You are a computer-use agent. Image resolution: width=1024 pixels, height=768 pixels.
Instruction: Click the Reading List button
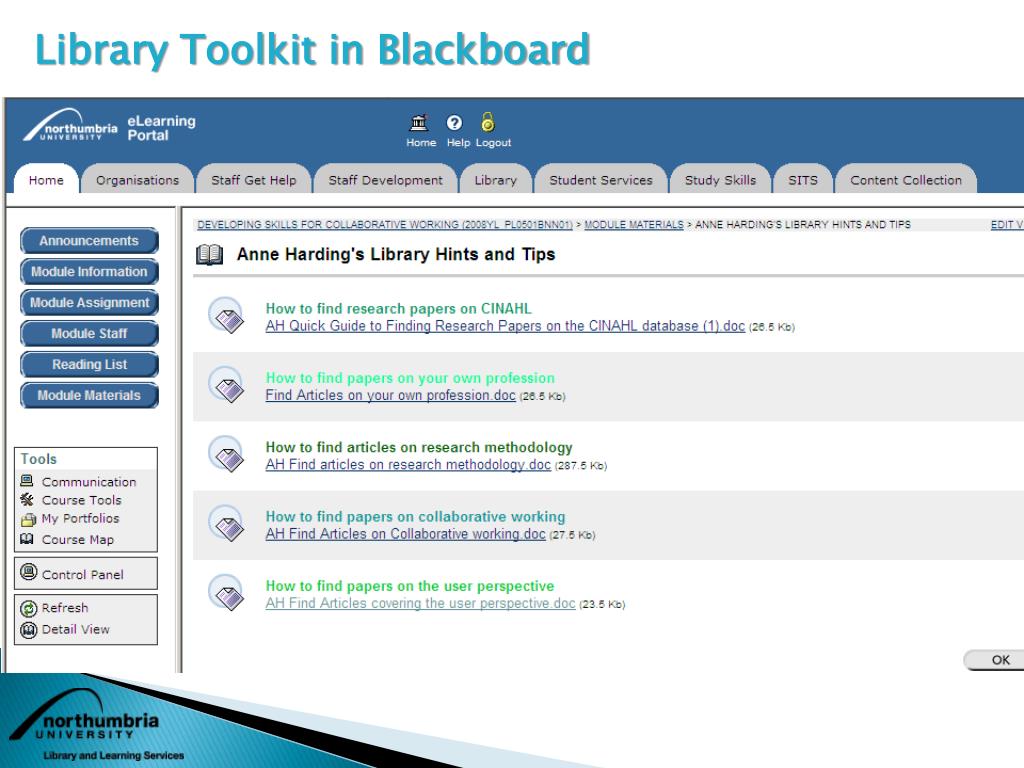89,364
